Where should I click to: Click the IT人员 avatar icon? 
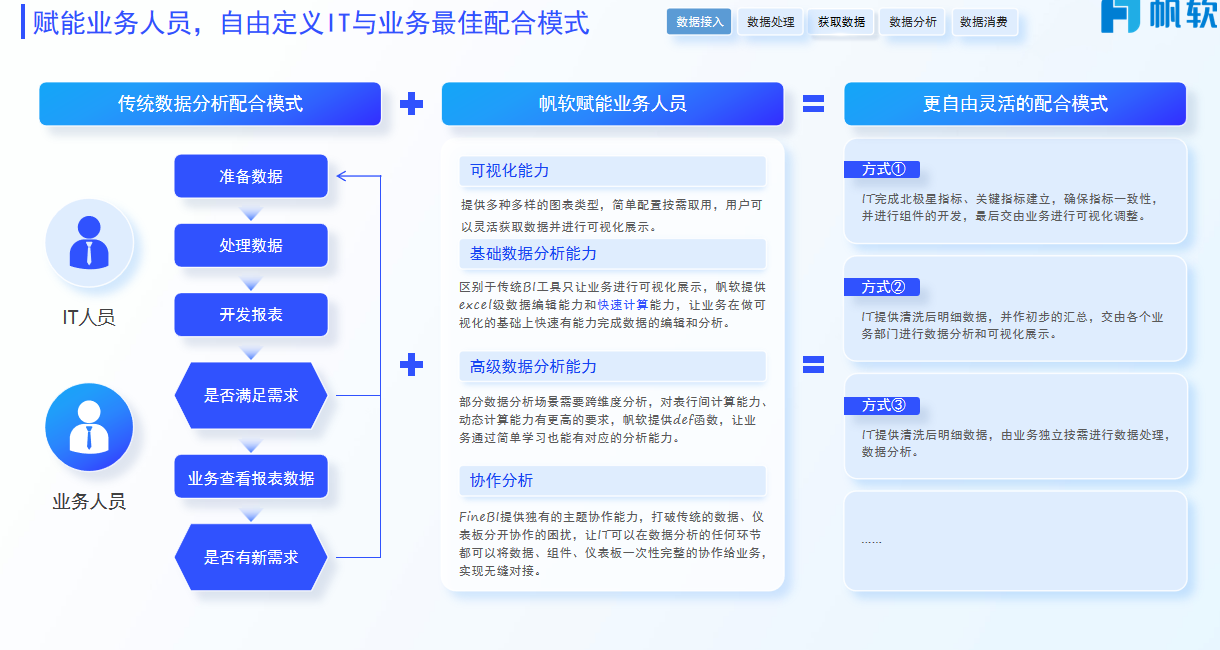[x=89, y=243]
